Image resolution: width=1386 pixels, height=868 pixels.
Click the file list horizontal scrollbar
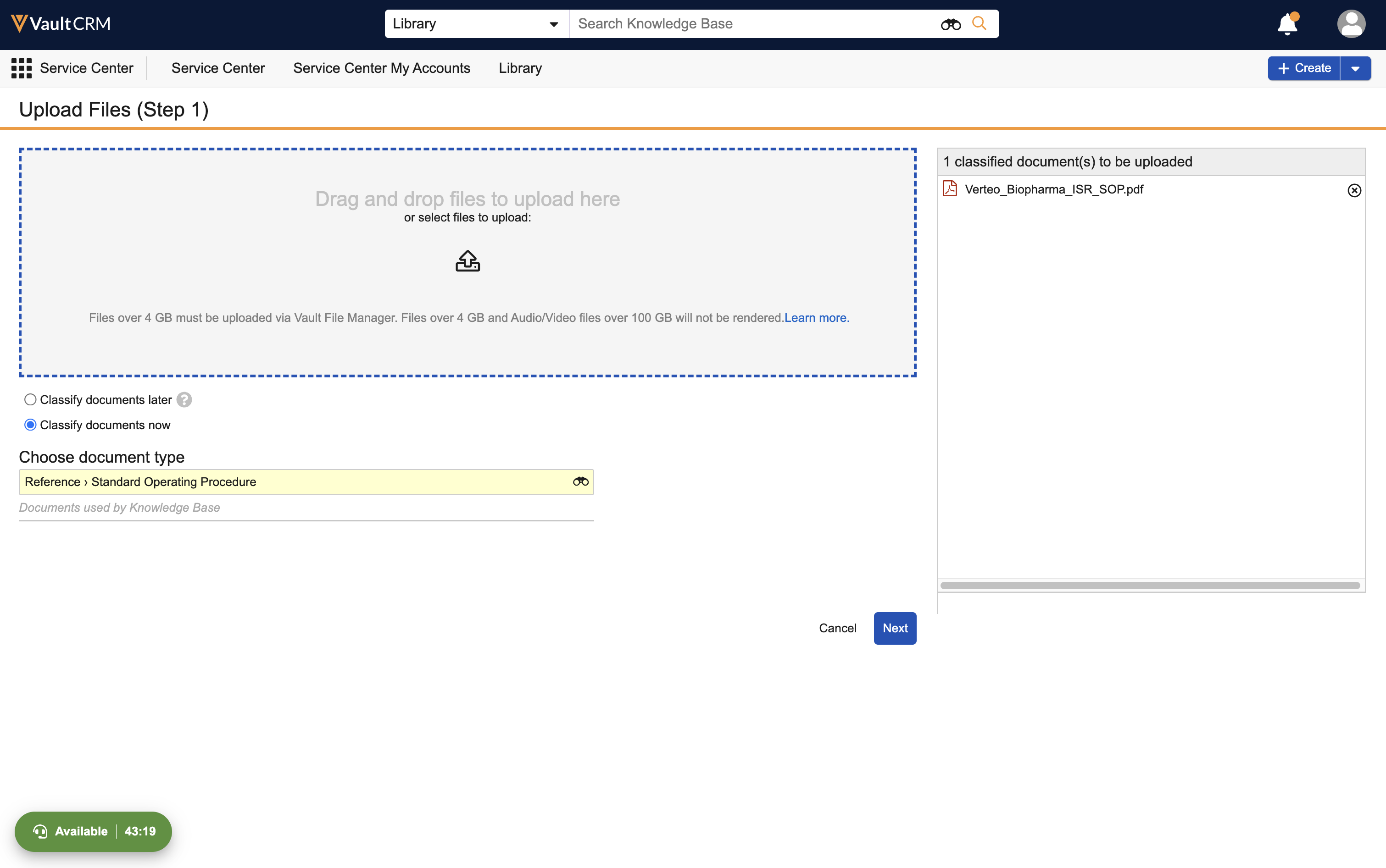1150,586
